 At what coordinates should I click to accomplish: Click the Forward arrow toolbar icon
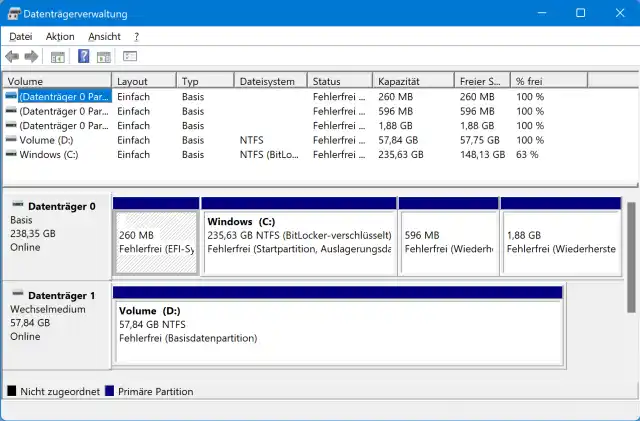tap(31, 56)
